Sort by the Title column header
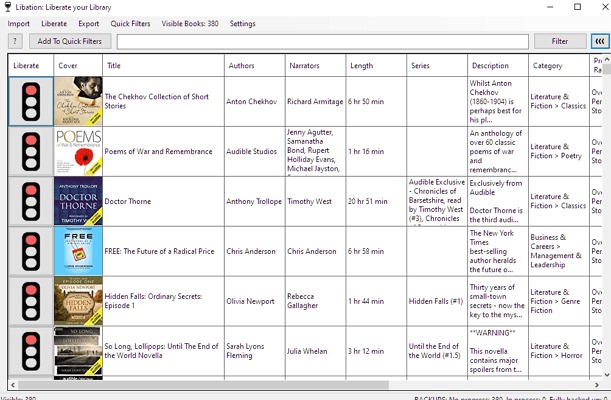Viewport: 611px width, 400px height. (163, 65)
